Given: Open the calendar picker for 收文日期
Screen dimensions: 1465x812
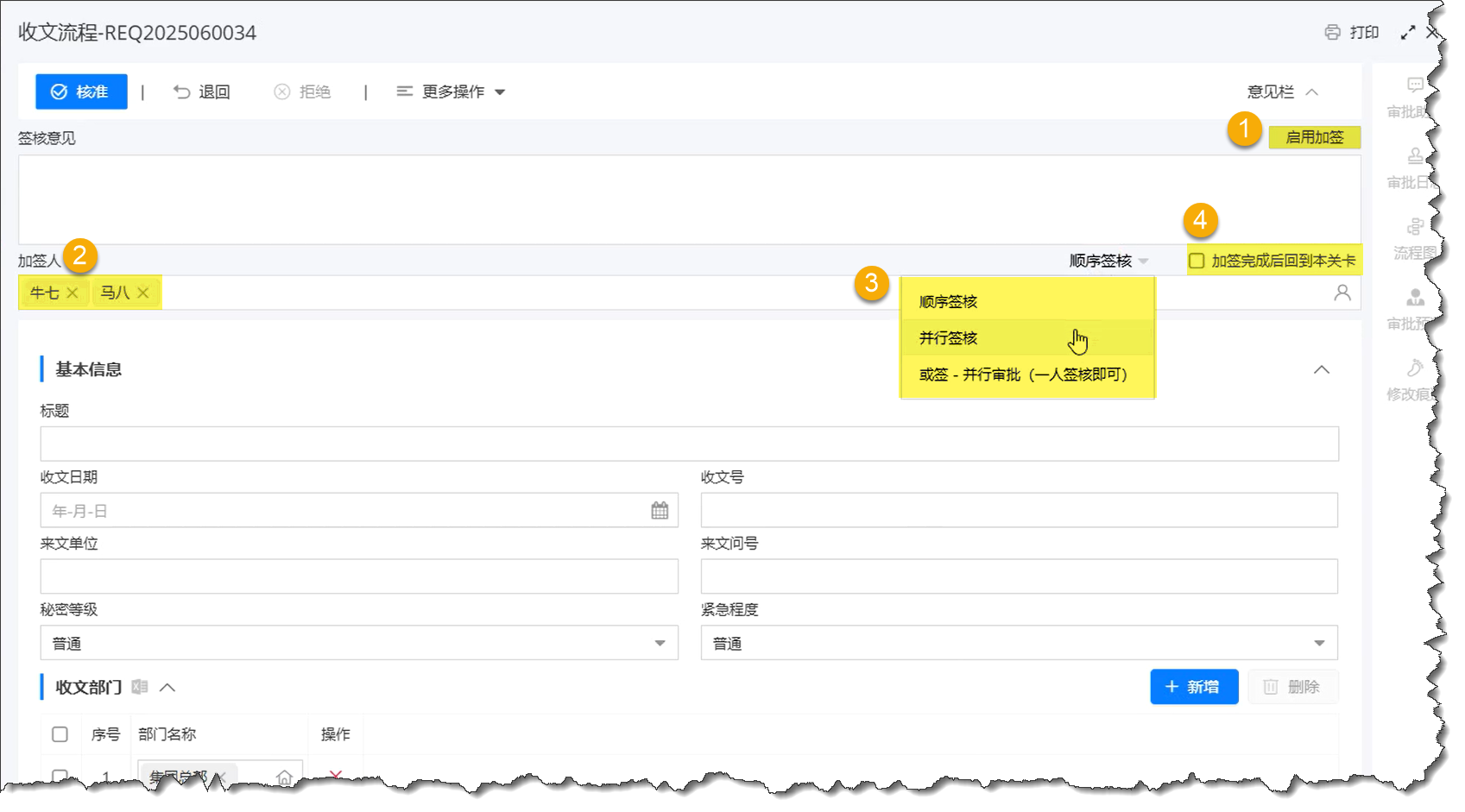Looking at the screenshot, I should click(x=660, y=511).
